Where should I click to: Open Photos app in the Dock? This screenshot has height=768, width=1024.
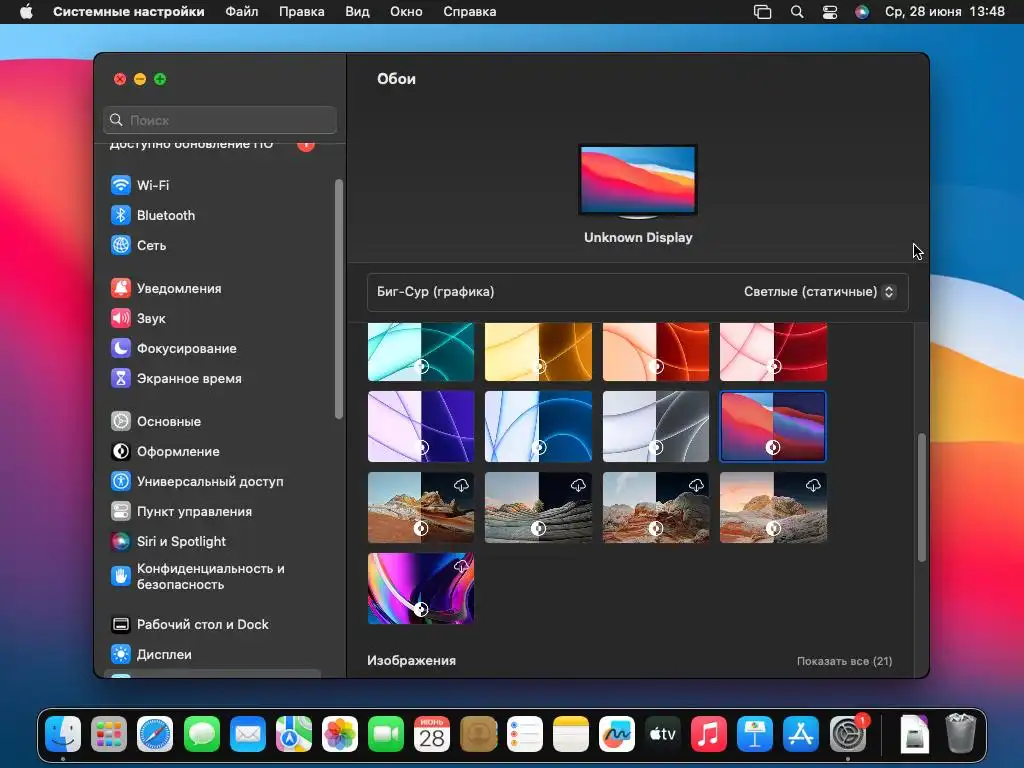coord(340,734)
